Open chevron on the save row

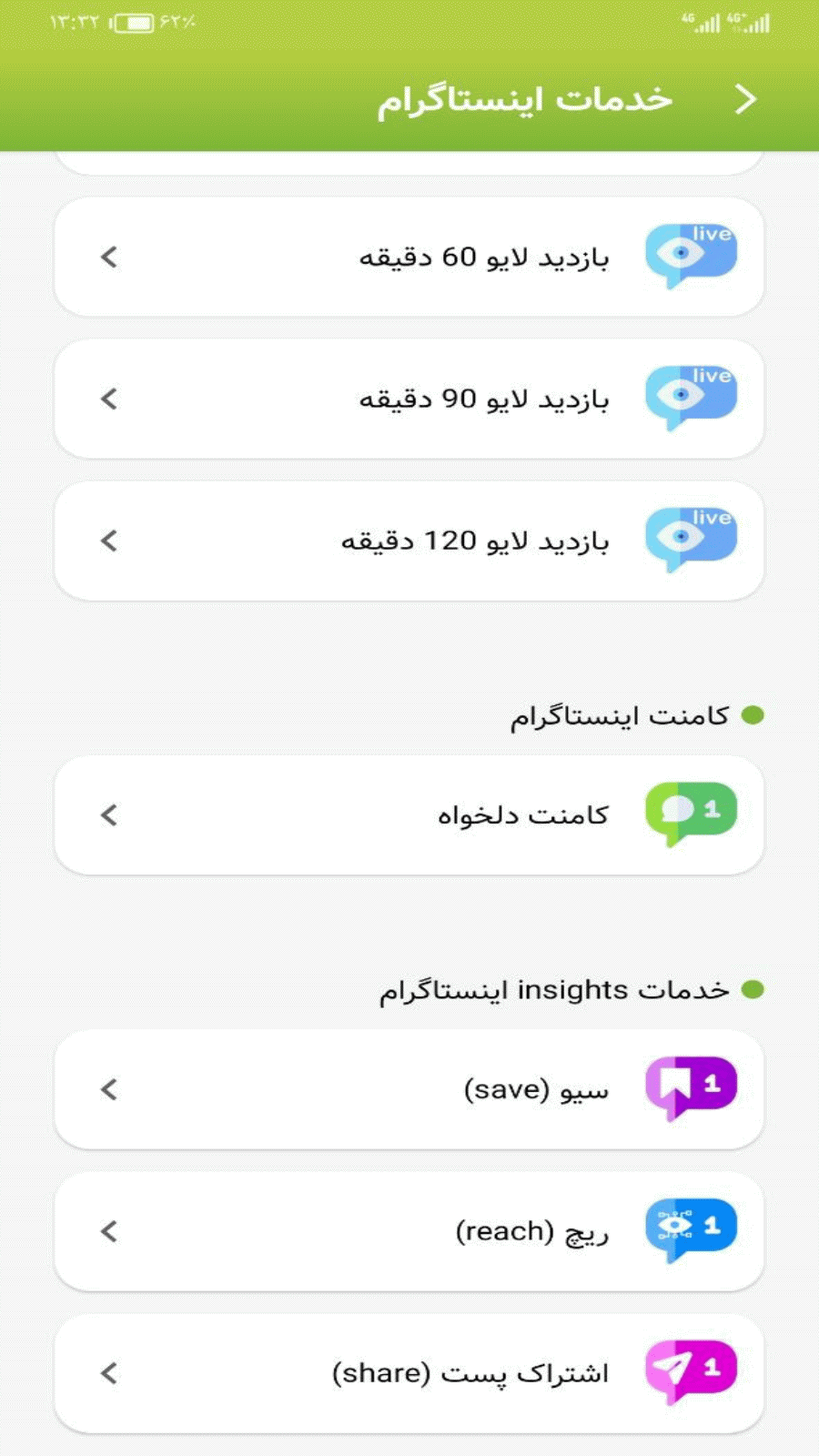coord(109,1089)
